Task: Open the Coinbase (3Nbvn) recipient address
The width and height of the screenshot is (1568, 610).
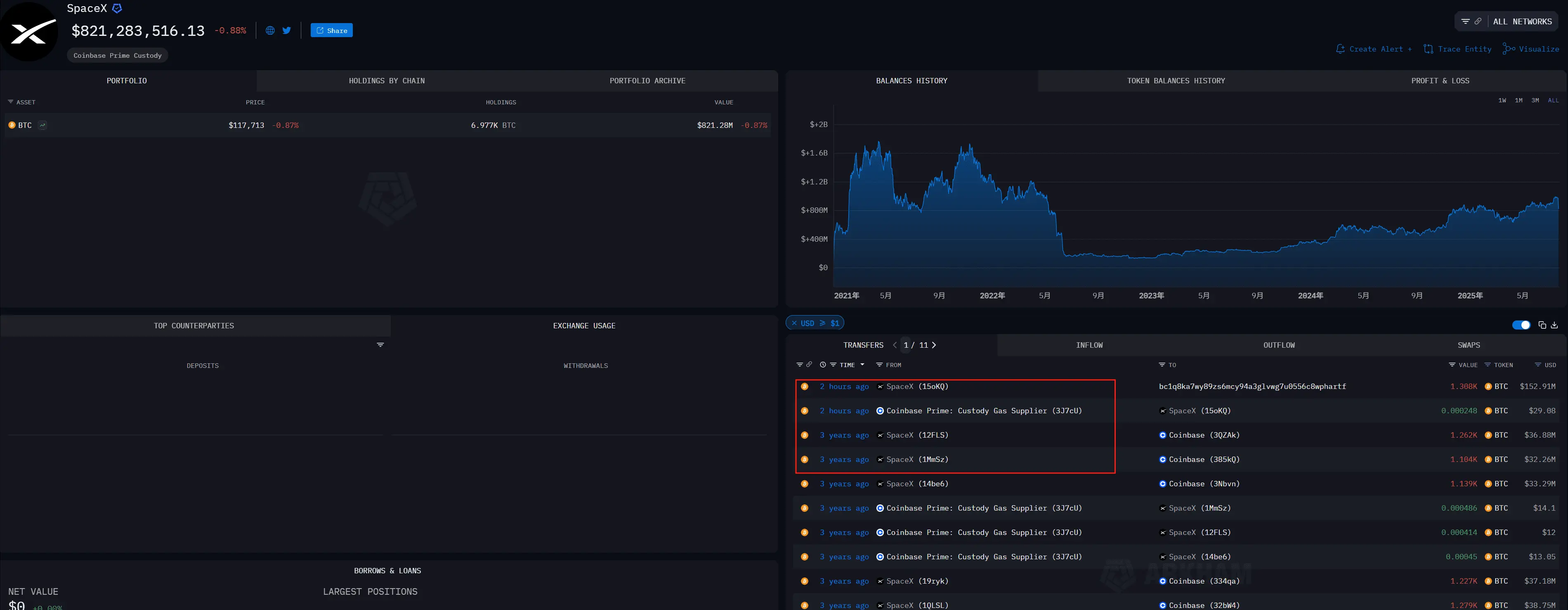Action: pos(1199,484)
